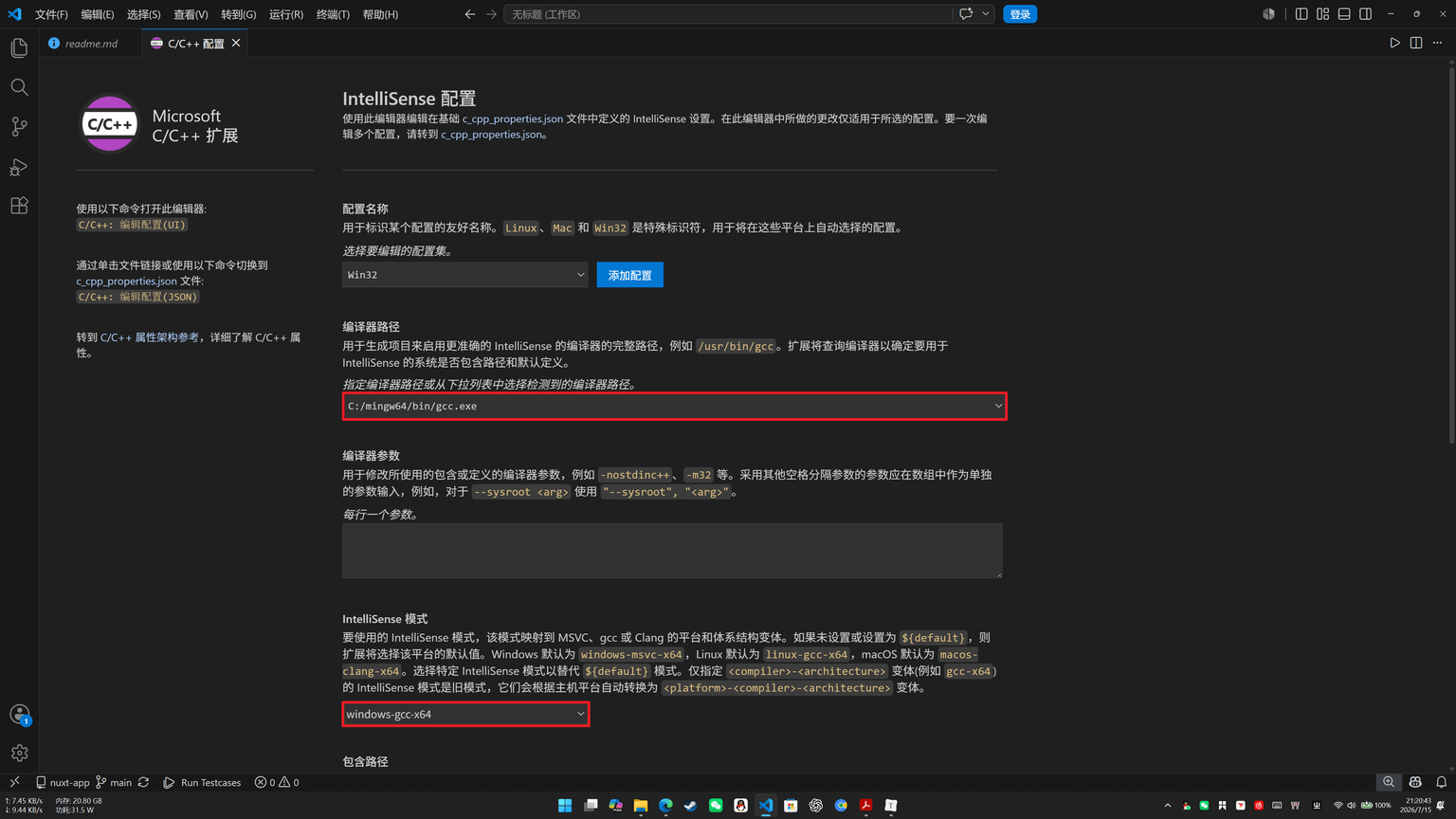This screenshot has width=1456, height=819.
Task: Synchronize changes with the status bar sync icon
Action: click(143, 782)
